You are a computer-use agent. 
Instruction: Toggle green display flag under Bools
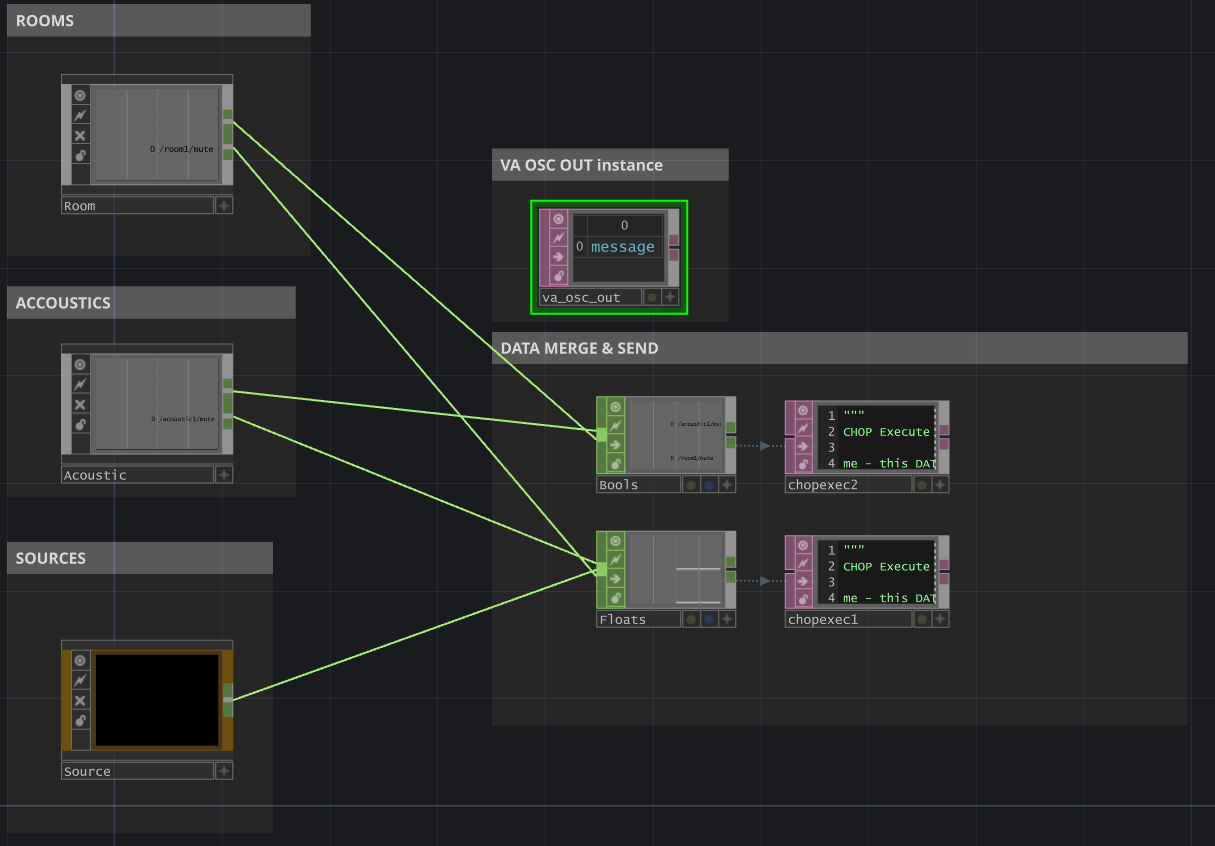(691, 485)
